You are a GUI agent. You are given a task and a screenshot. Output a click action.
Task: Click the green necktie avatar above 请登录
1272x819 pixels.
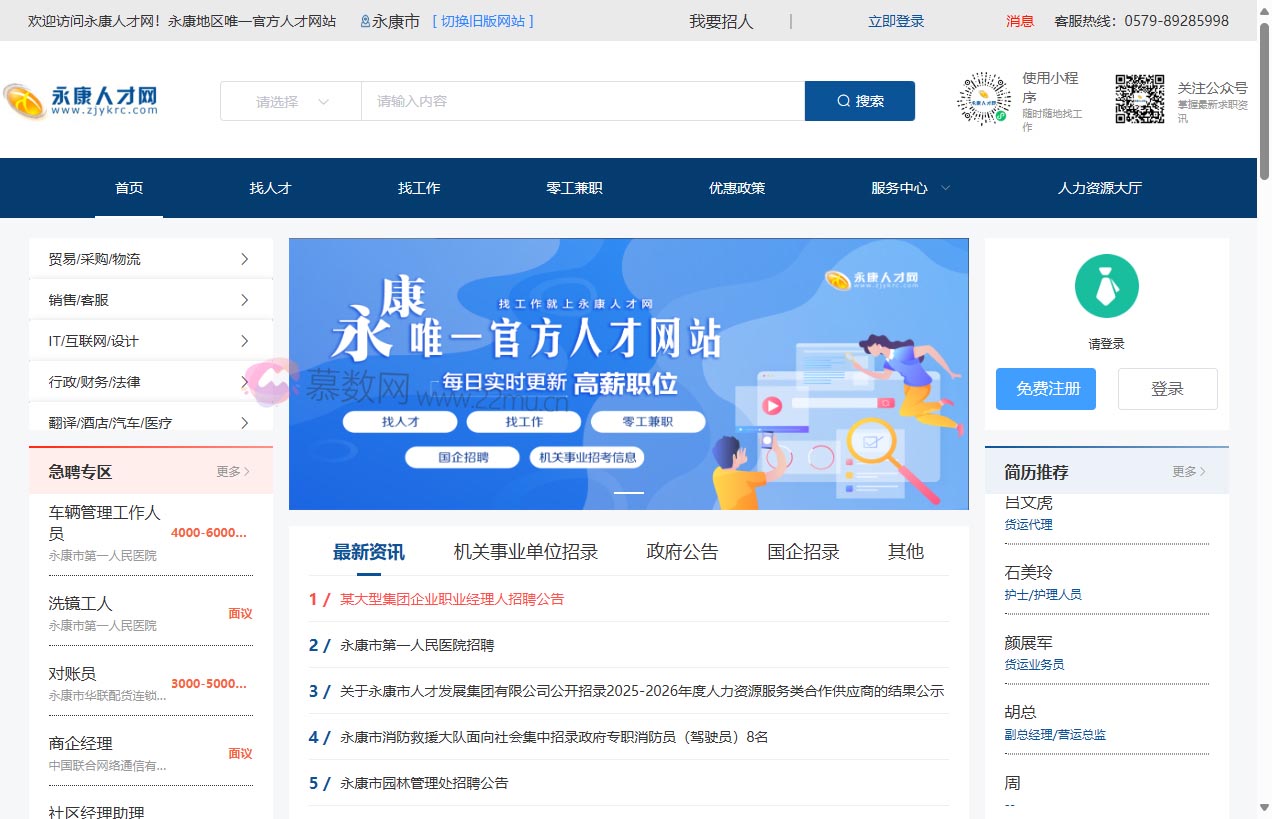pyautogui.click(x=1107, y=286)
